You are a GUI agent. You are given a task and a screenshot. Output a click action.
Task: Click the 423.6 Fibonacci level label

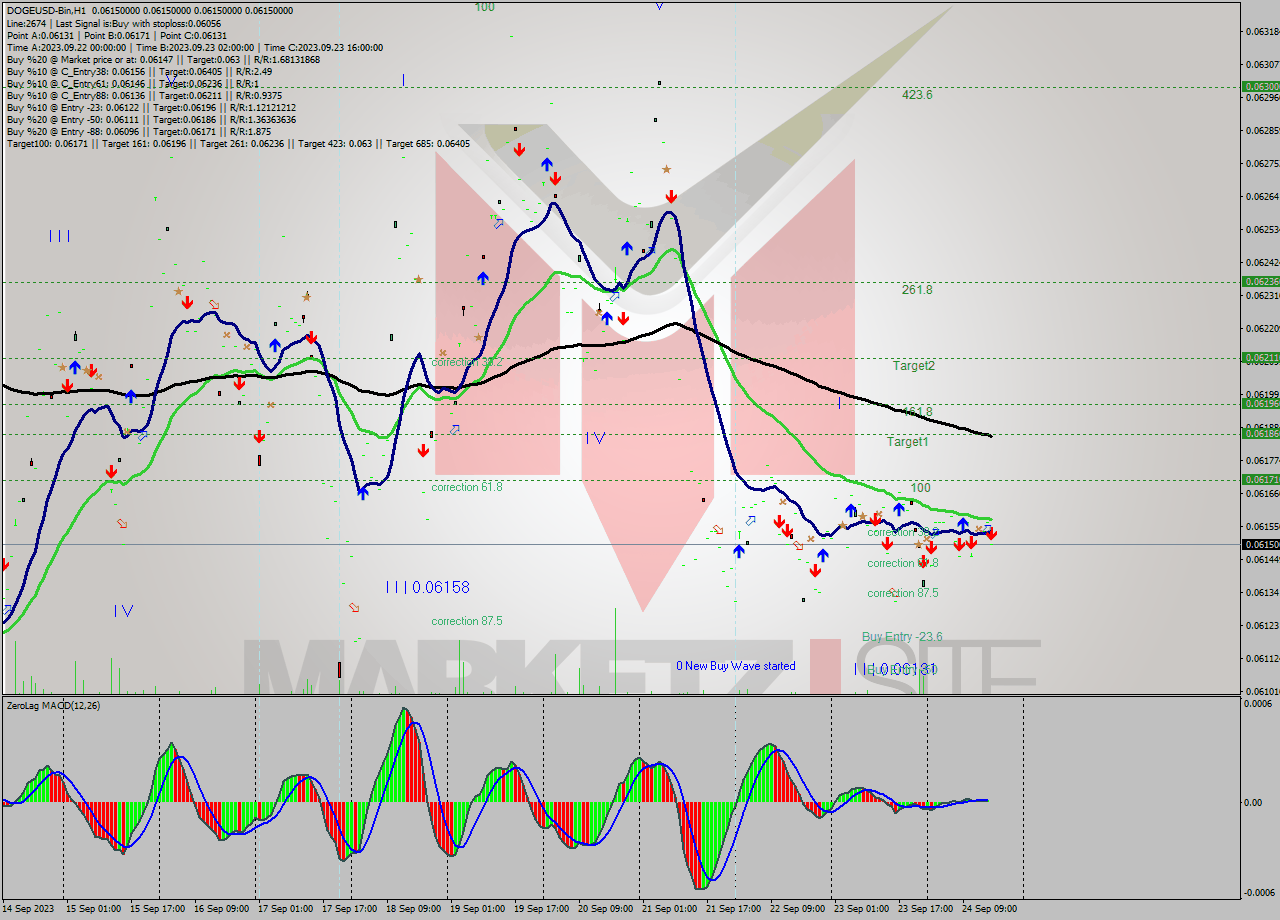(x=917, y=95)
